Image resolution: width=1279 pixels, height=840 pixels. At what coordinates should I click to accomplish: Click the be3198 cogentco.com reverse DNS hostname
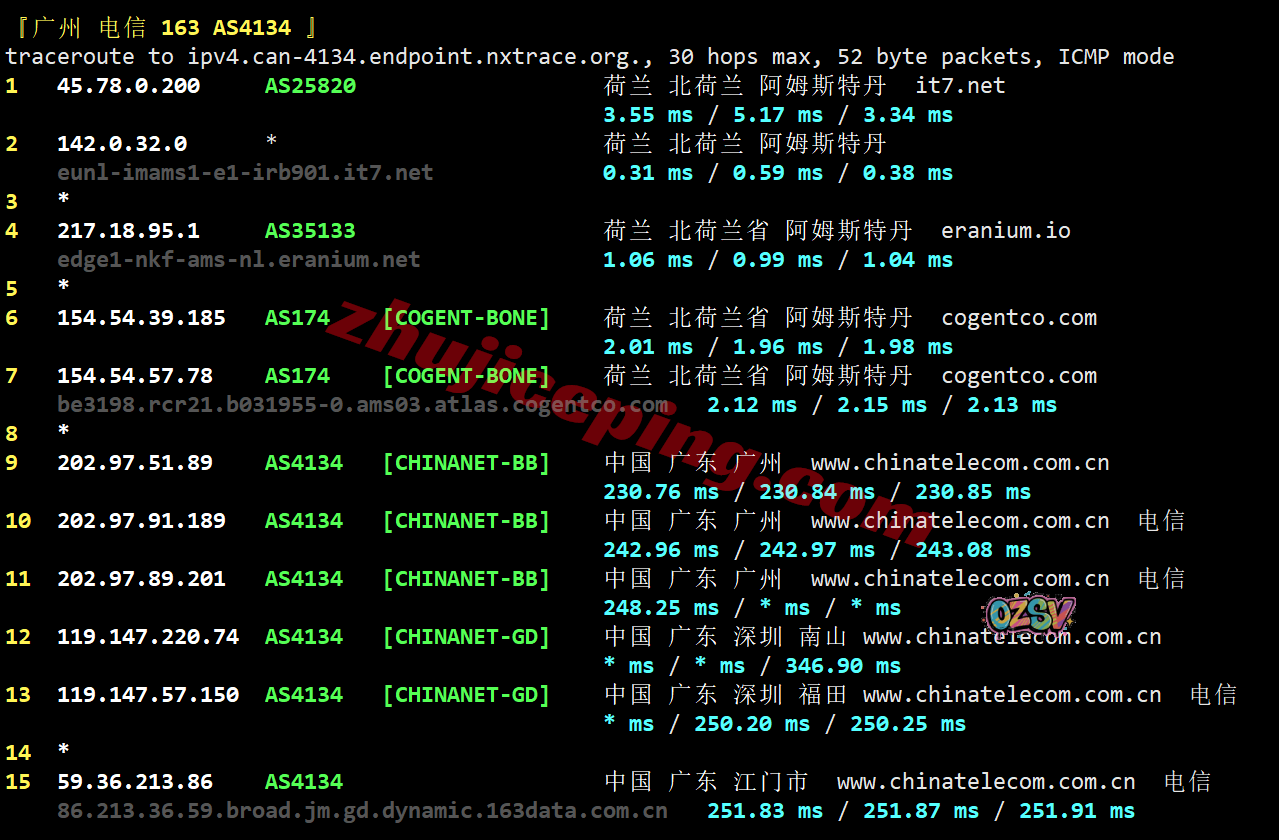coord(362,405)
